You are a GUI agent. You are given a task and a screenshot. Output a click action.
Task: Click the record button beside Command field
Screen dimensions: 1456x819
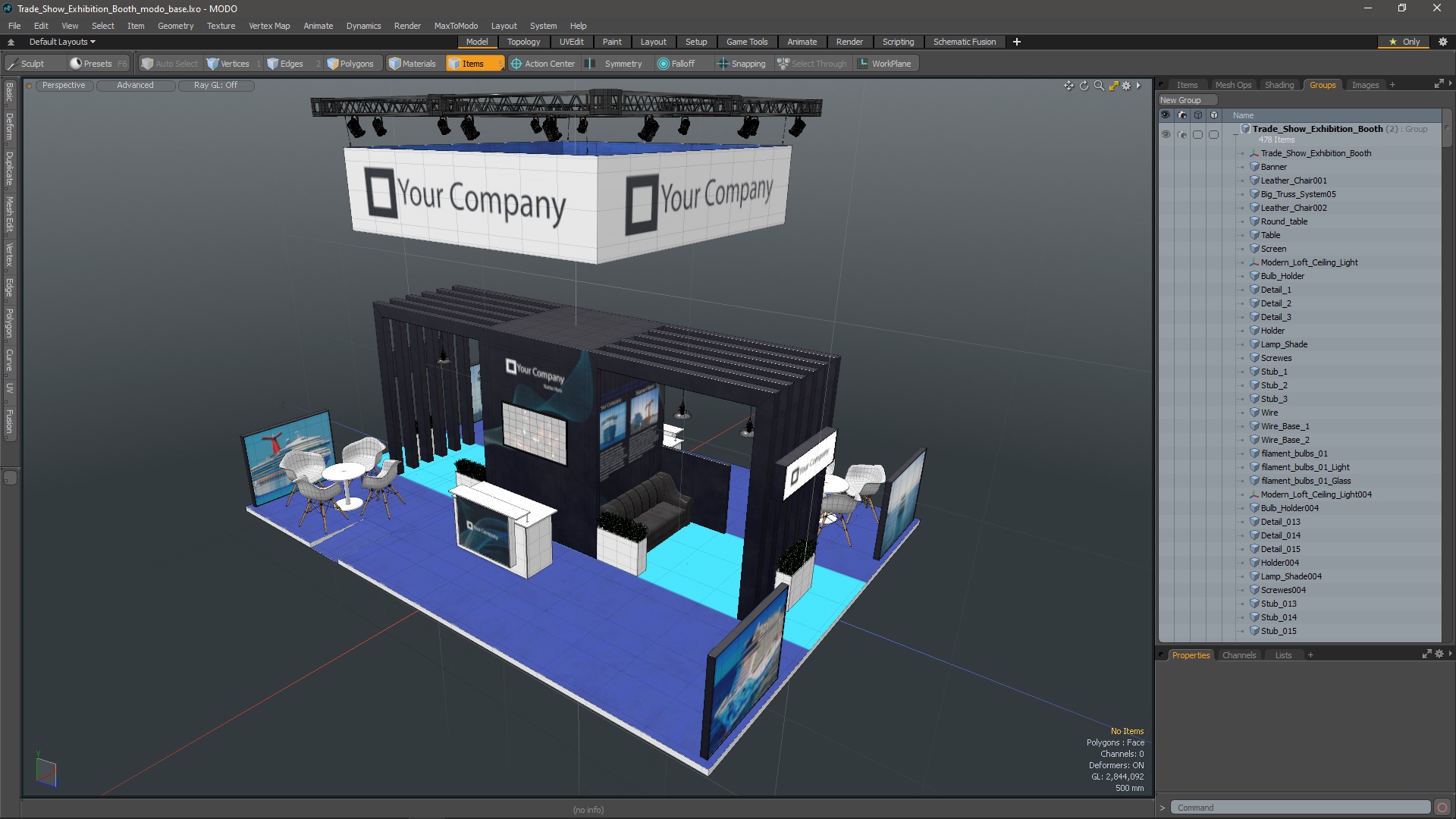pos(1442,808)
